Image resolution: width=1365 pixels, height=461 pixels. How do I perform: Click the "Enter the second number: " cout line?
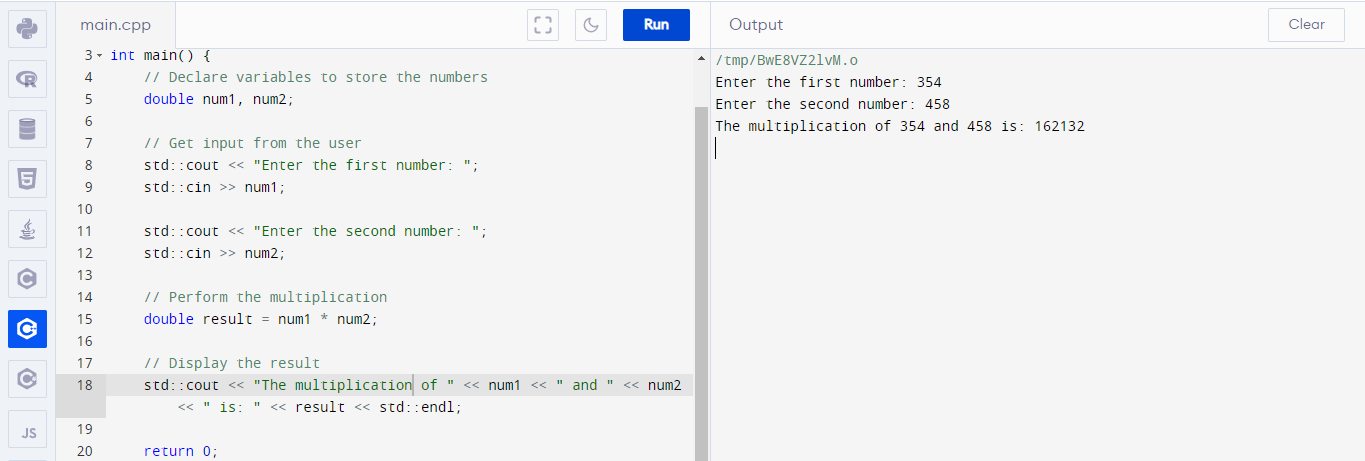(316, 231)
